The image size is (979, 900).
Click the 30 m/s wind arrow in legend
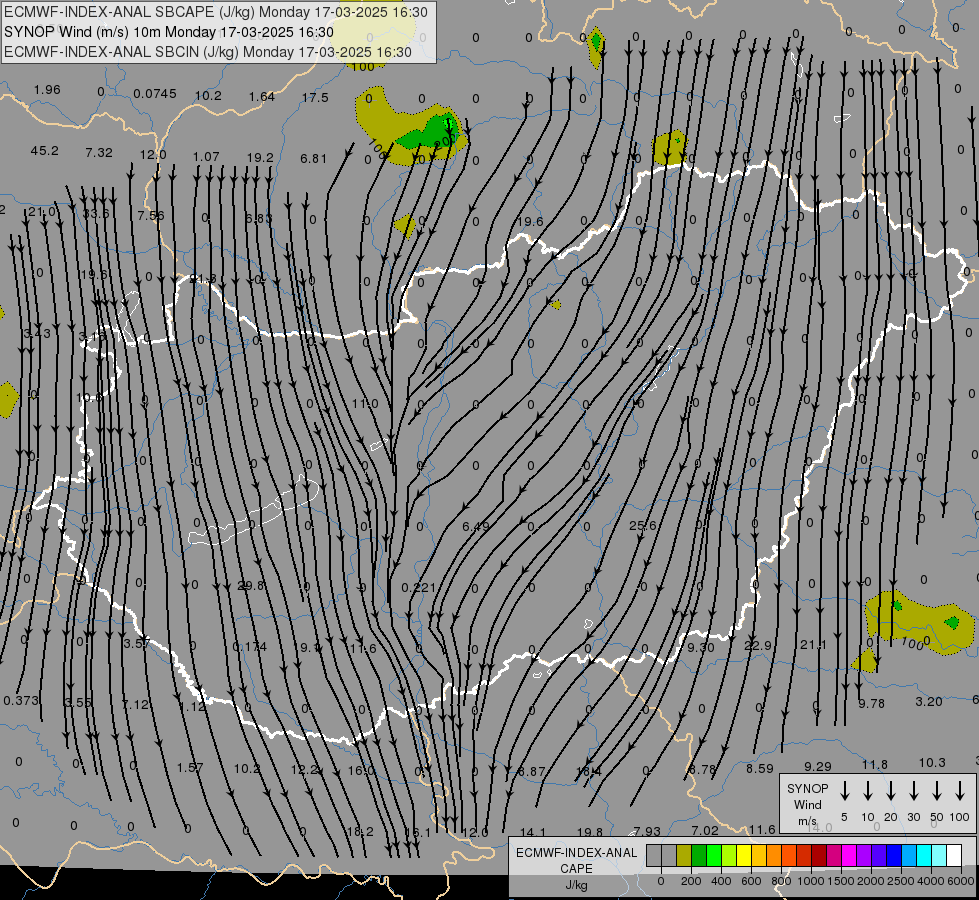[x=914, y=791]
